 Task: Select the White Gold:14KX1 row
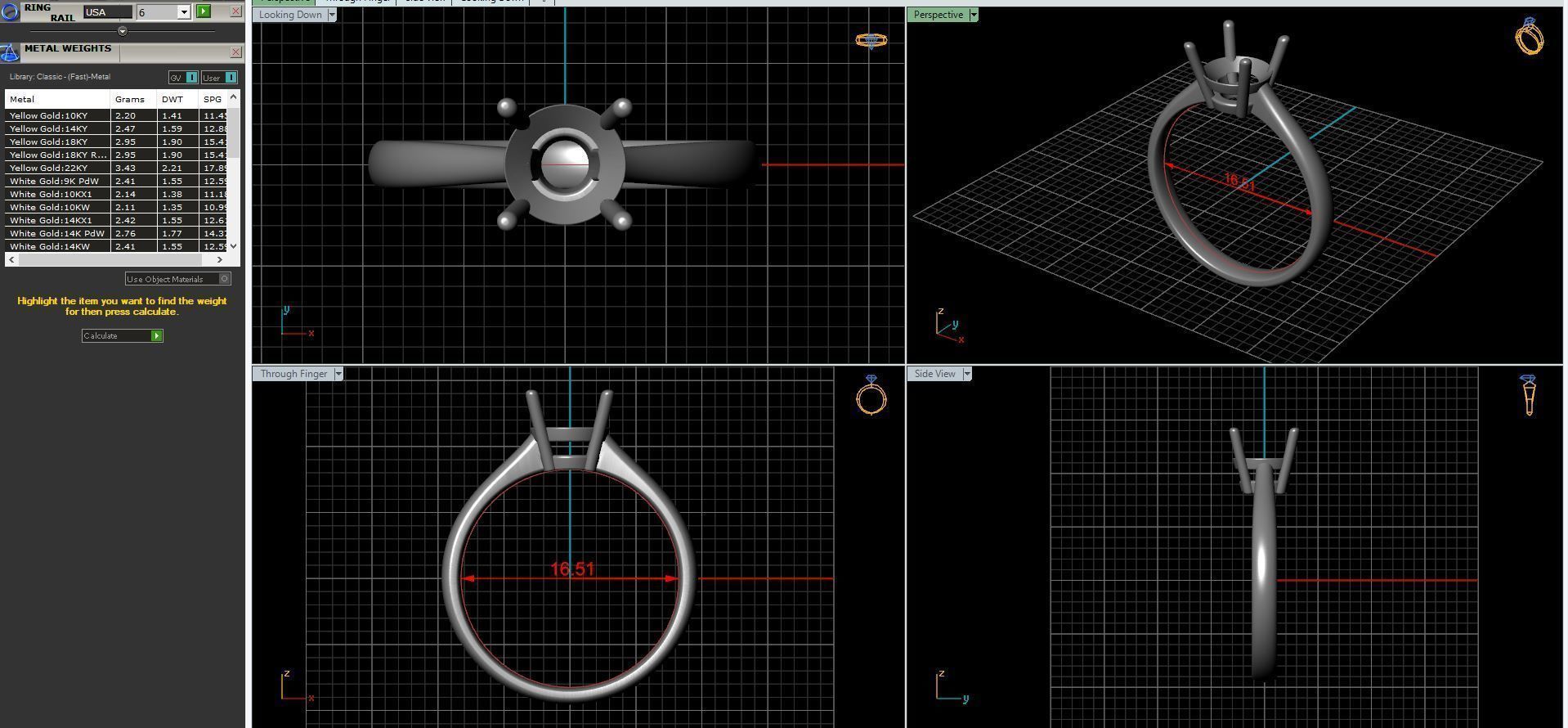tap(116, 220)
